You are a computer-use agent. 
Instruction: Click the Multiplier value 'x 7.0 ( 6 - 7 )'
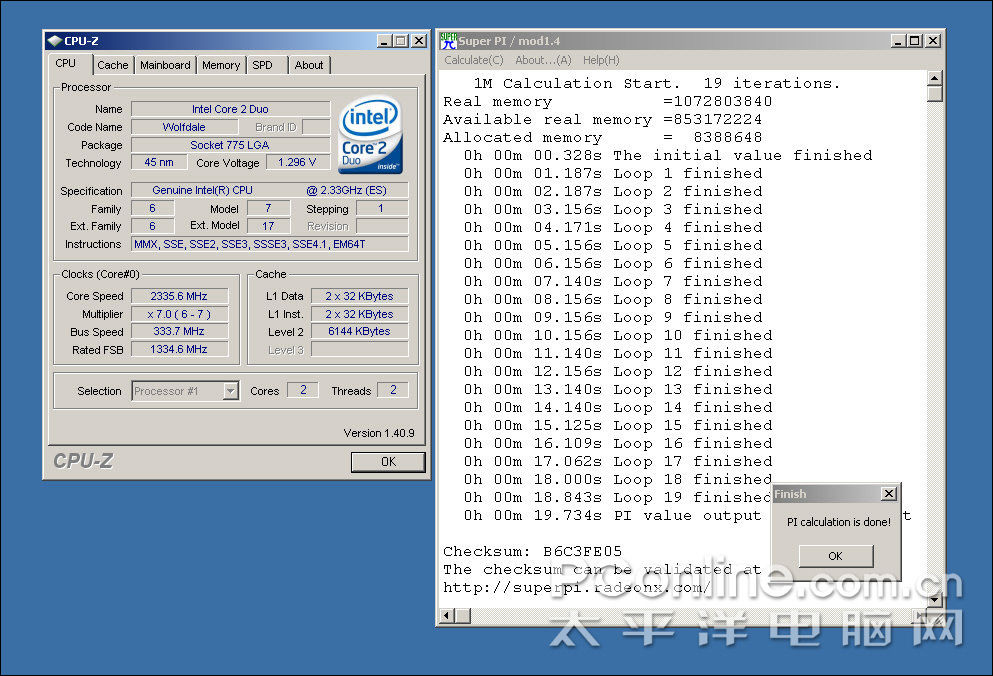[179, 314]
